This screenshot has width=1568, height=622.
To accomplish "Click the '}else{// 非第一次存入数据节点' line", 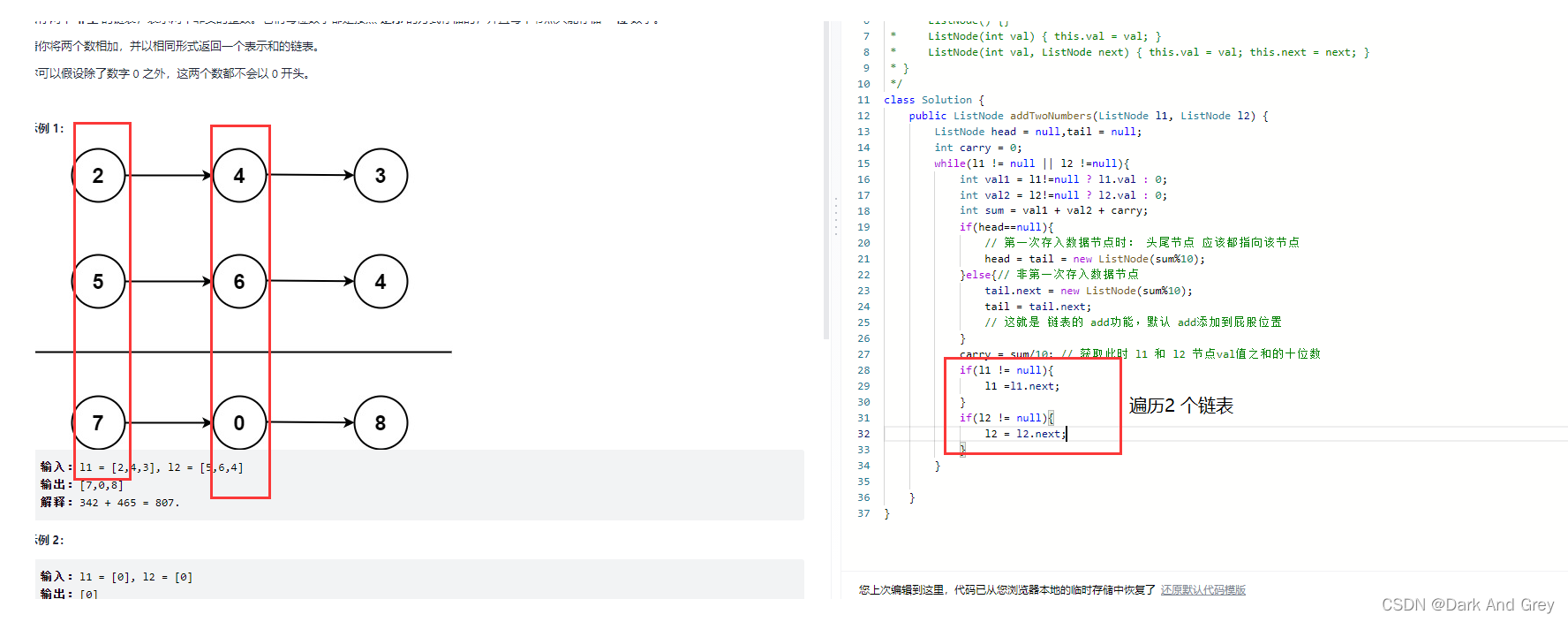I will [1049, 275].
